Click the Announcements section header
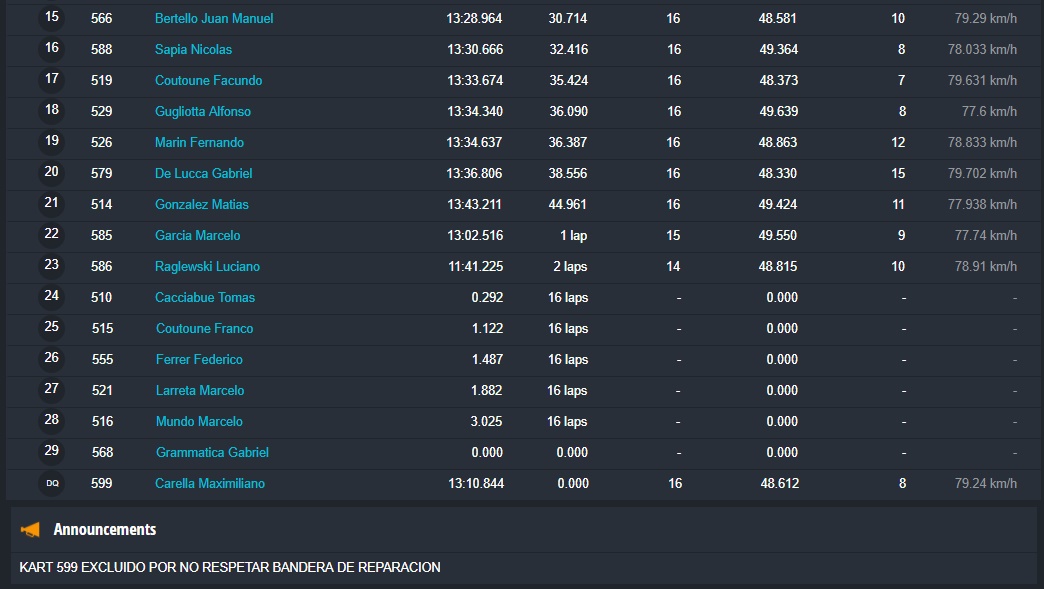The width and height of the screenshot is (1044, 589). coord(105,530)
